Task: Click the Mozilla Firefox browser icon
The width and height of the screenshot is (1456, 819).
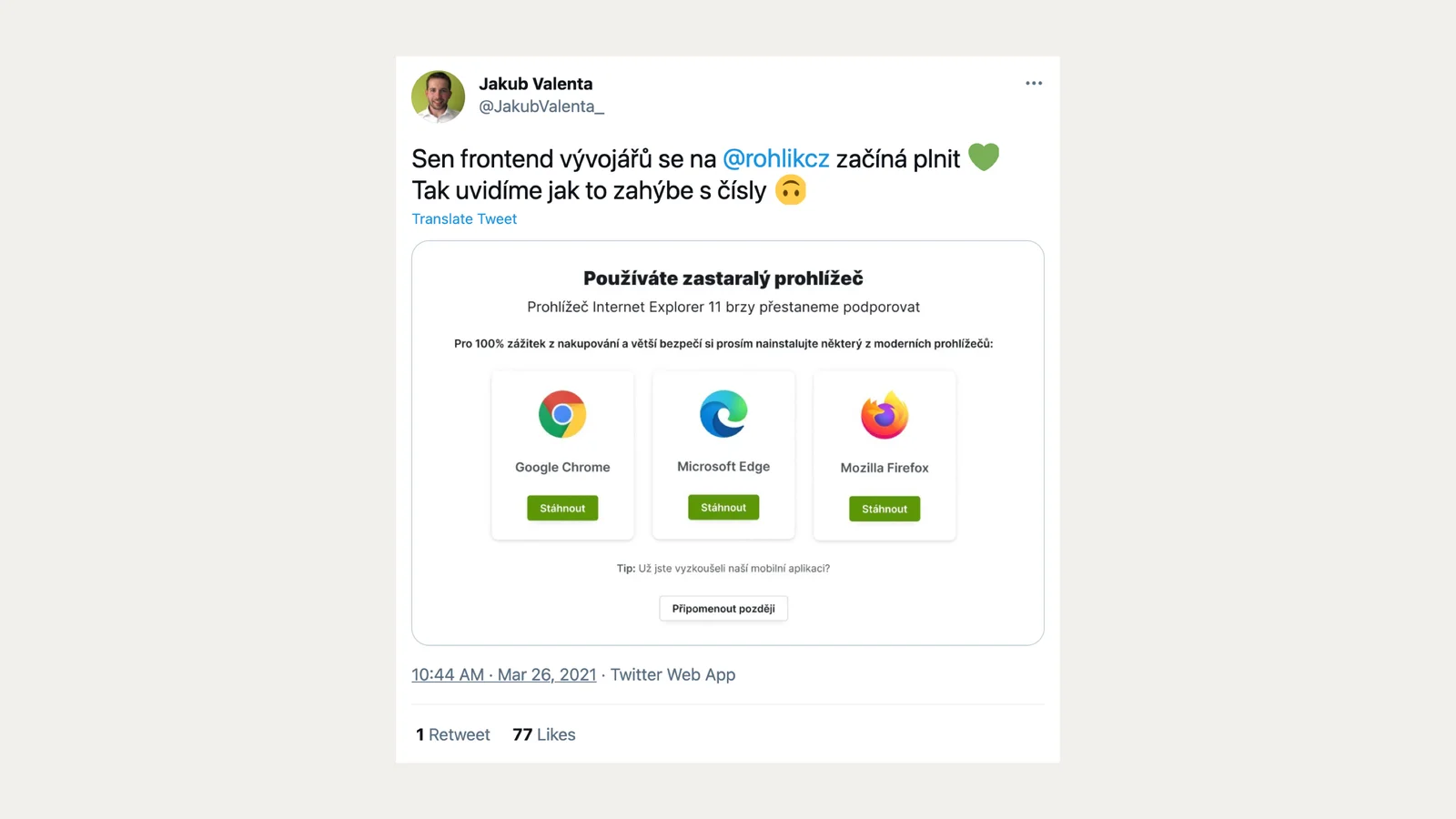Action: coord(884,414)
